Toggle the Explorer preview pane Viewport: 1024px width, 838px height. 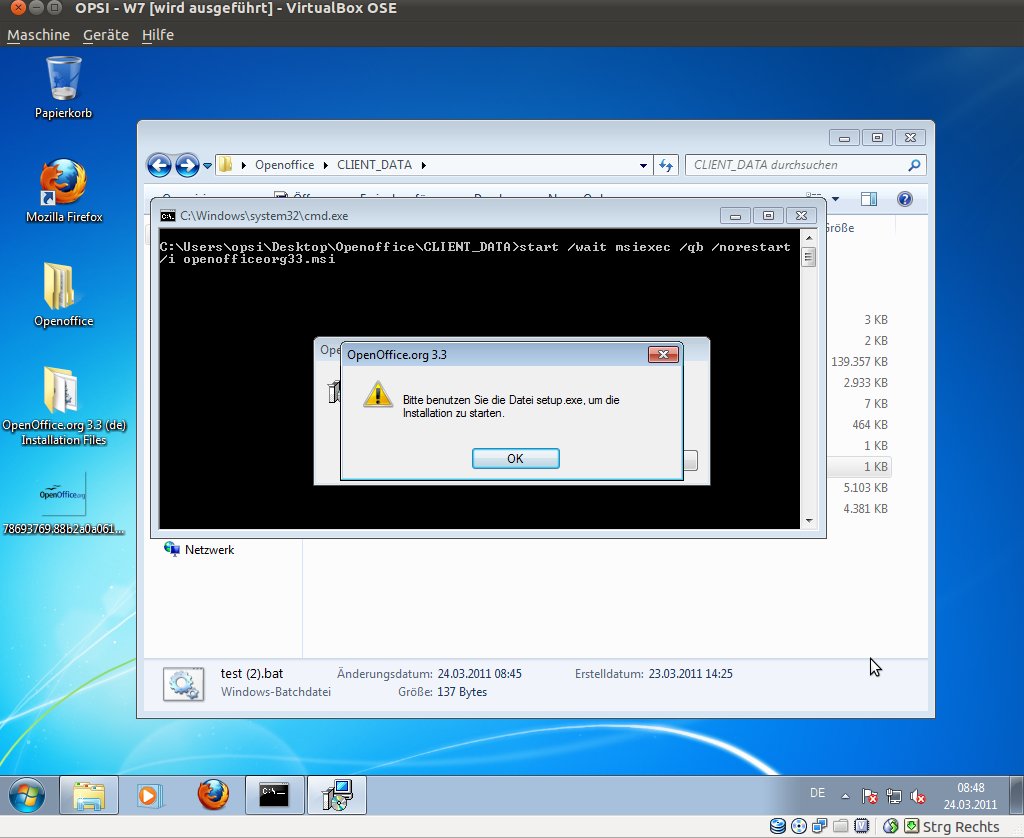tap(869, 199)
